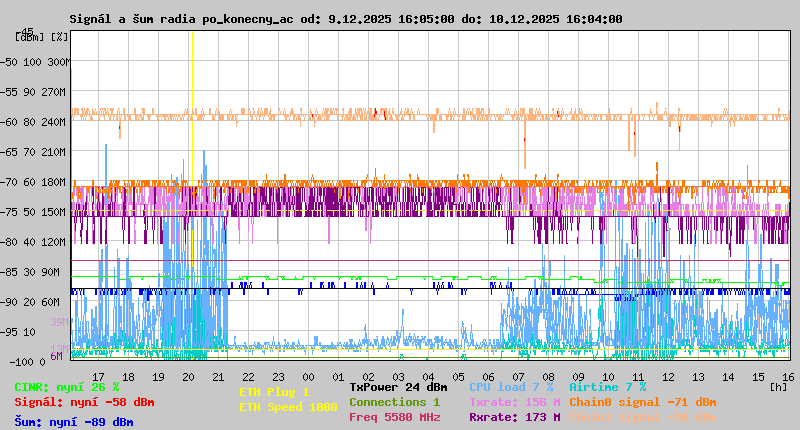Click the '[h]' time axis unit label

[778, 387]
